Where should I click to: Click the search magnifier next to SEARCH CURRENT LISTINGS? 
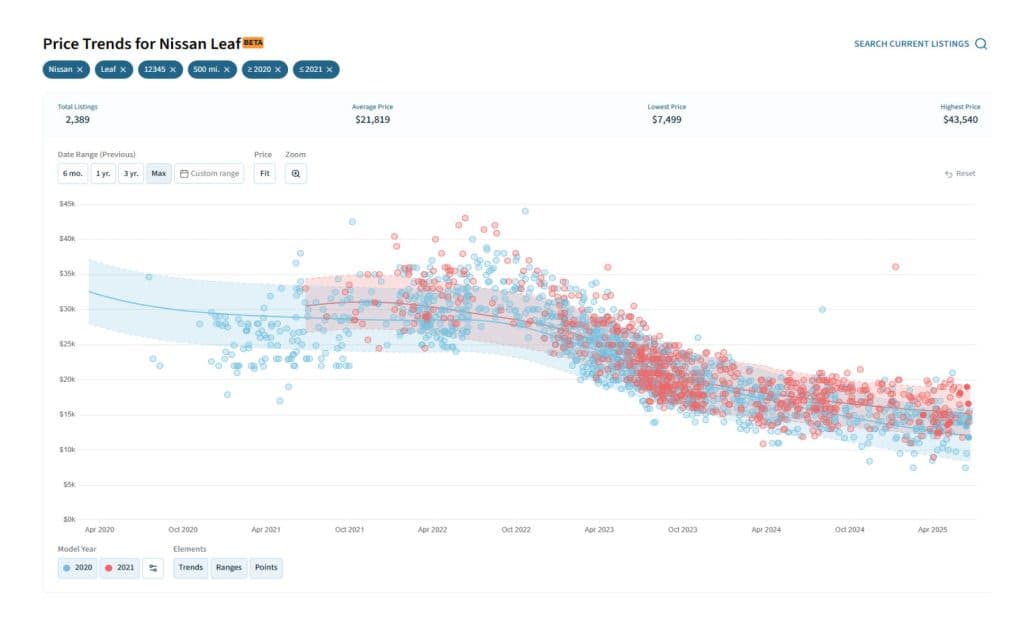pos(980,44)
